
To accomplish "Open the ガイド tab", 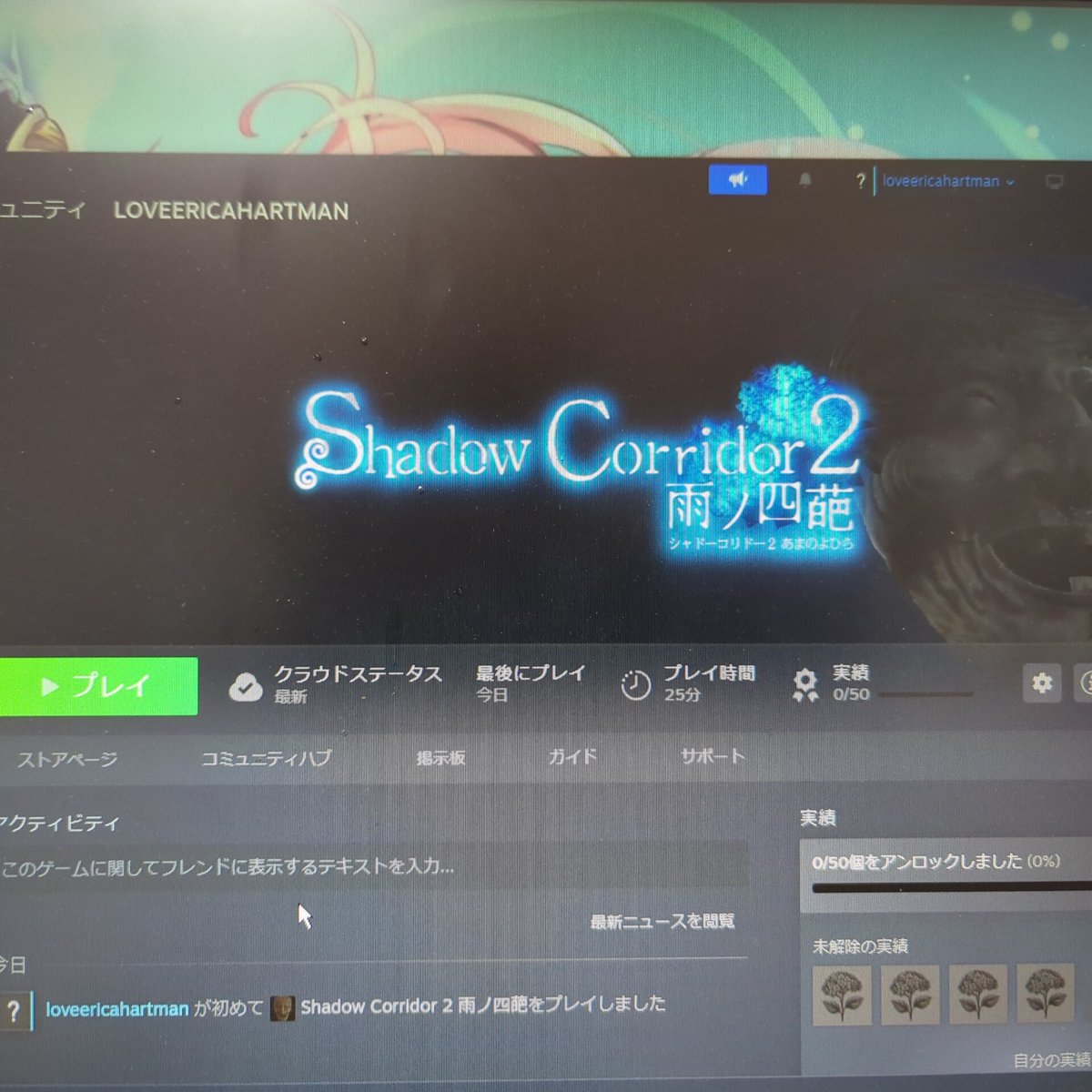I will (x=572, y=756).
